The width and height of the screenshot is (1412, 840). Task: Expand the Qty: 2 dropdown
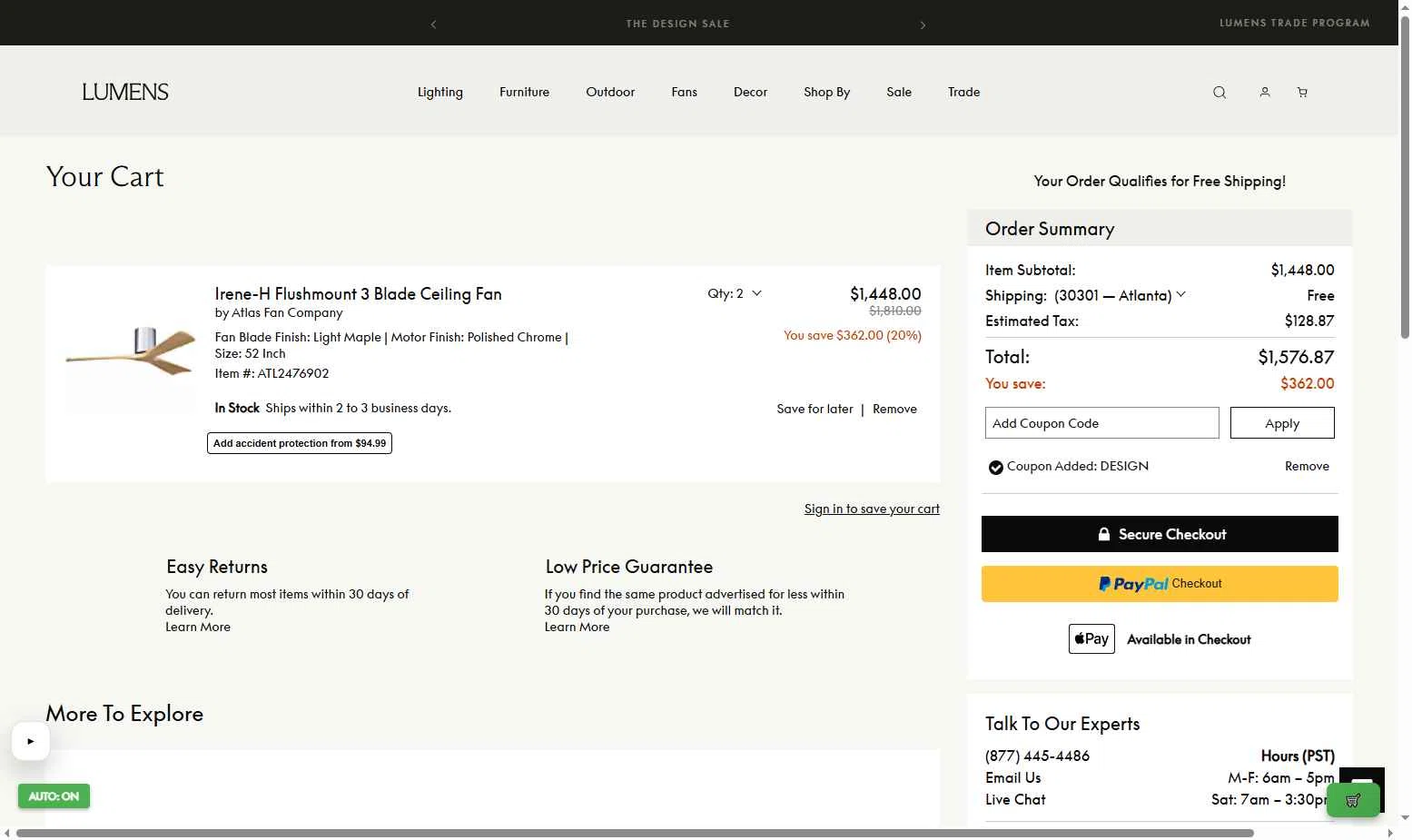click(735, 293)
